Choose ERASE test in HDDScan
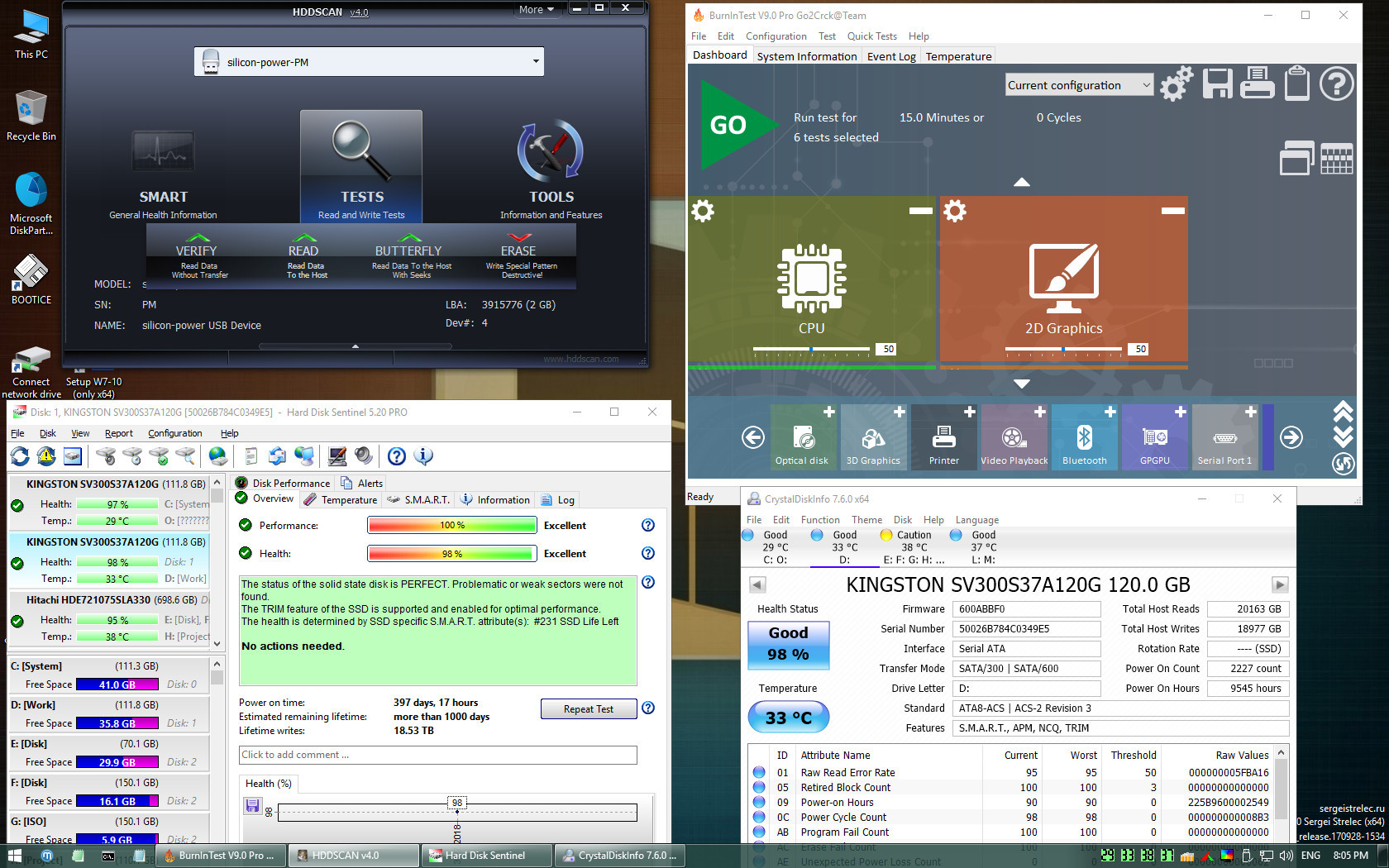1389x868 pixels. (x=520, y=255)
